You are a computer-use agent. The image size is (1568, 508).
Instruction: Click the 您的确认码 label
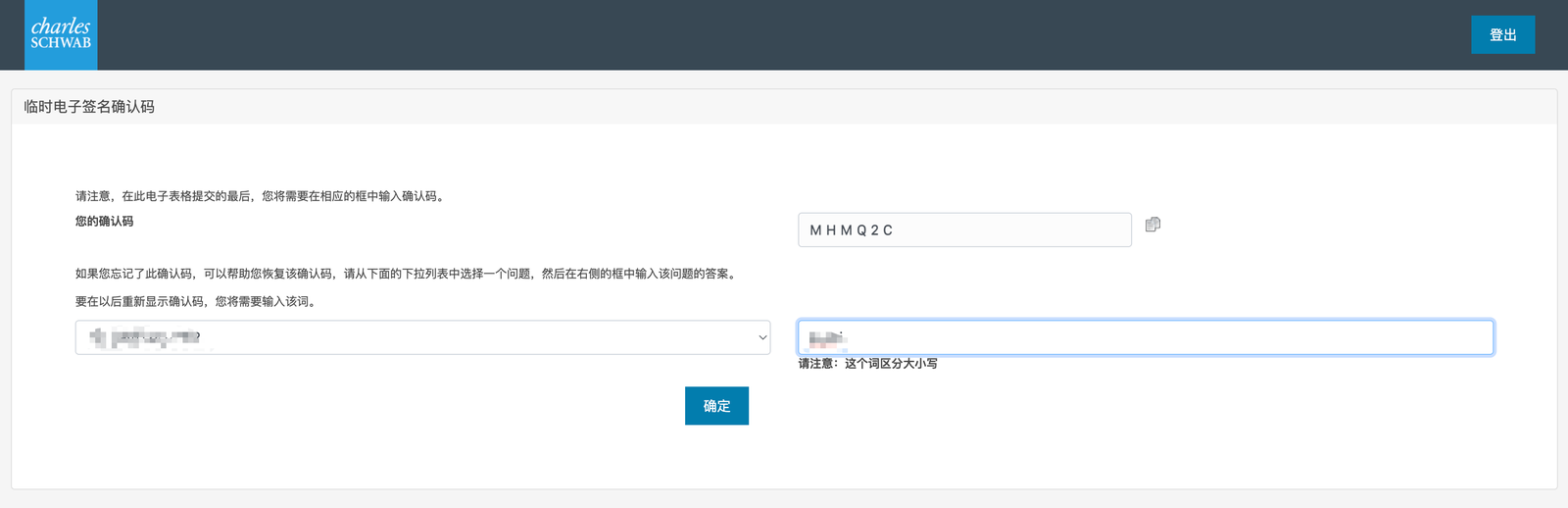click(105, 221)
